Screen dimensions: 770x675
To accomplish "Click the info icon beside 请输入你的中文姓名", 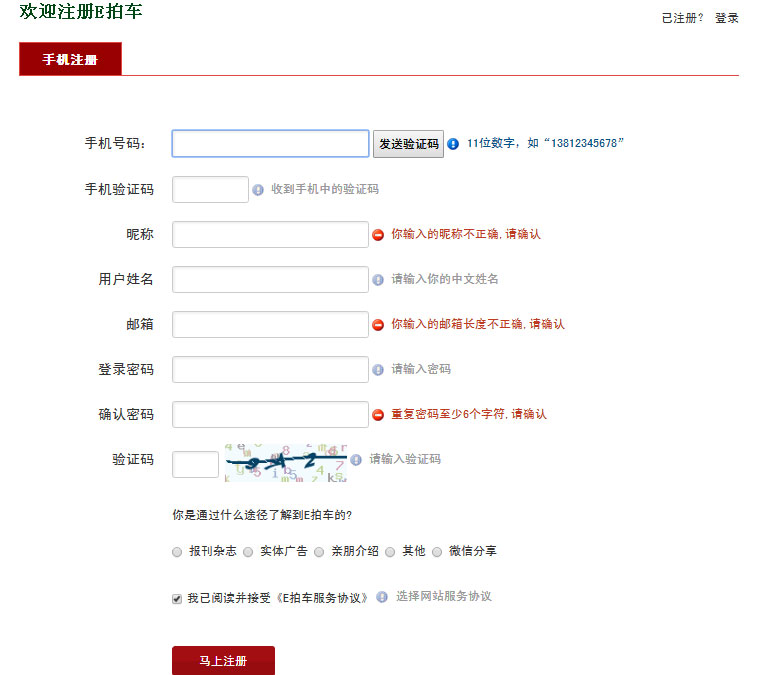I will click(378, 280).
